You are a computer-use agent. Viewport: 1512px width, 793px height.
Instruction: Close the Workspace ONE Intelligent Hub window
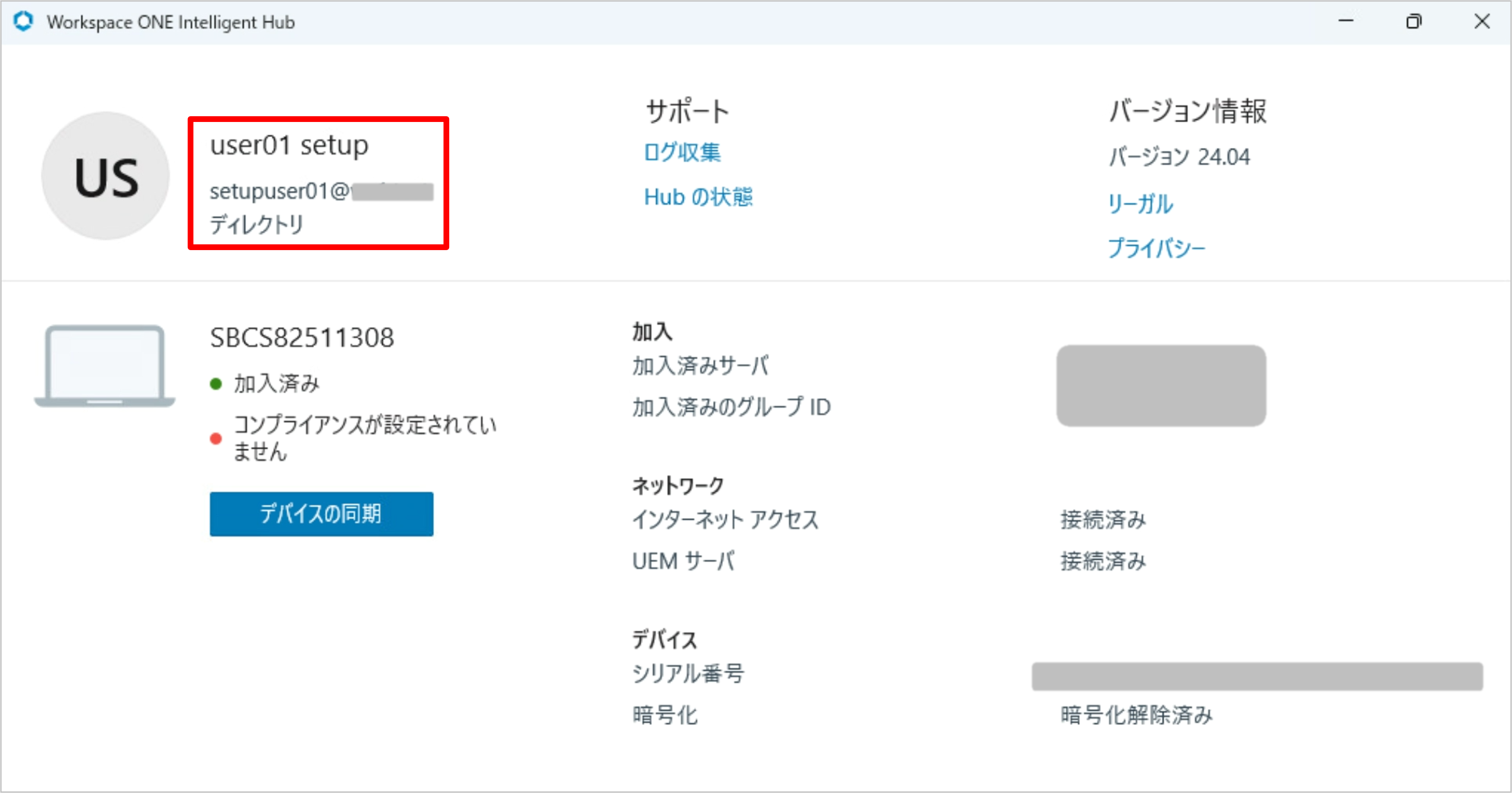coord(1482,22)
